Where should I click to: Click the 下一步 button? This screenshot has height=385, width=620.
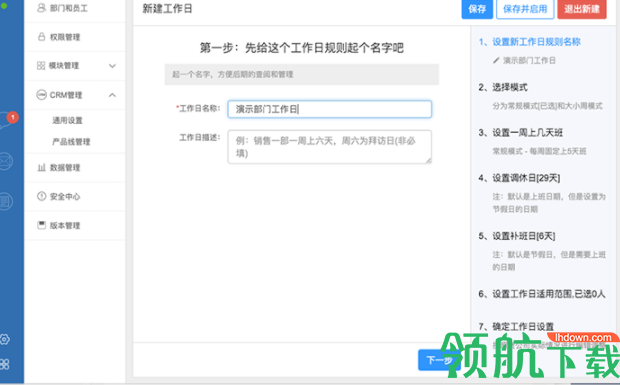point(439,360)
